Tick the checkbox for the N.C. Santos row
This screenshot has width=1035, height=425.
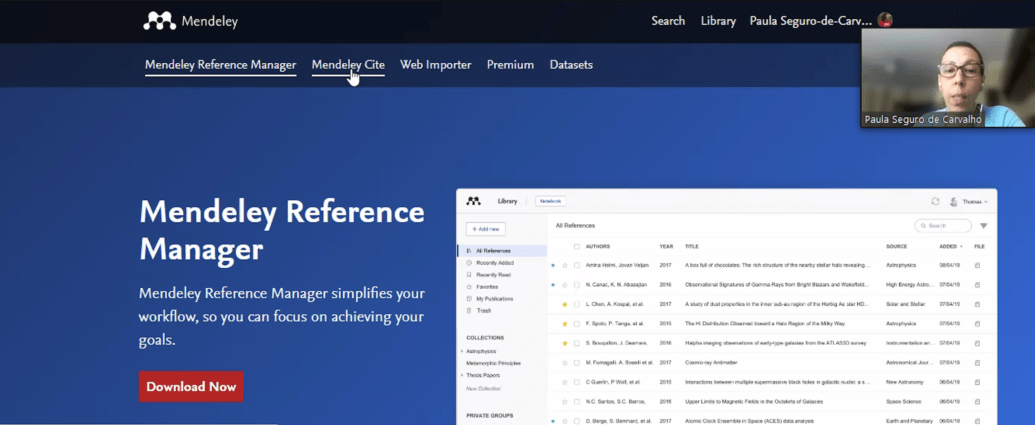(x=577, y=401)
